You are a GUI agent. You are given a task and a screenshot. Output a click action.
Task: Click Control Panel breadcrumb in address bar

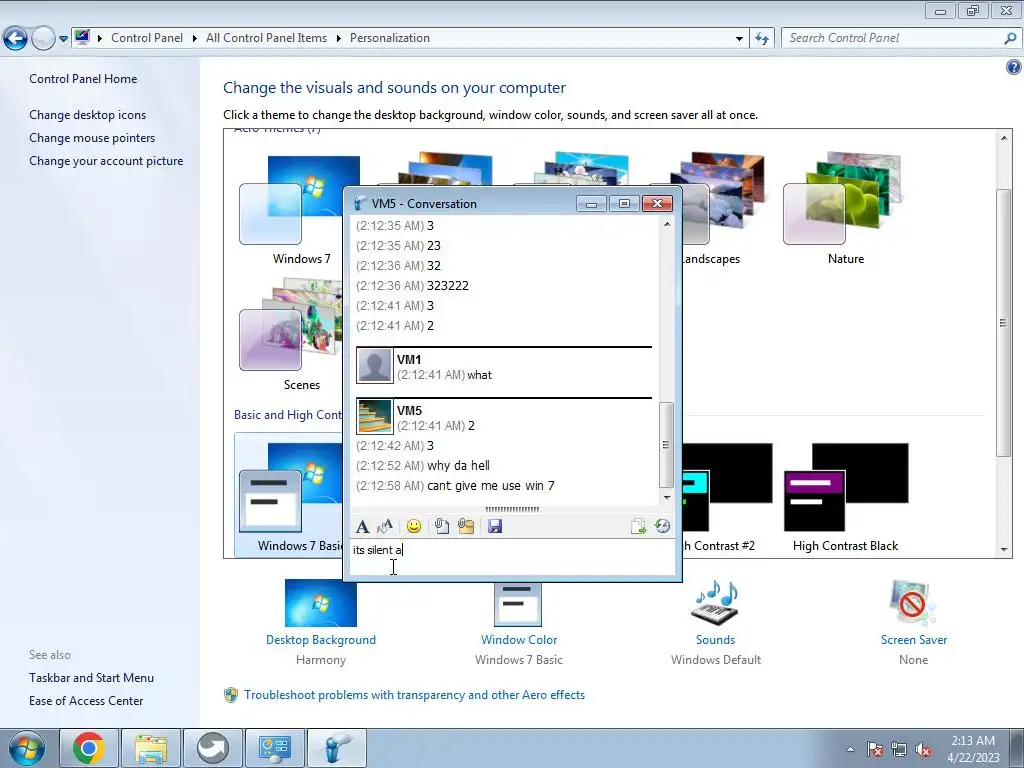(x=147, y=38)
